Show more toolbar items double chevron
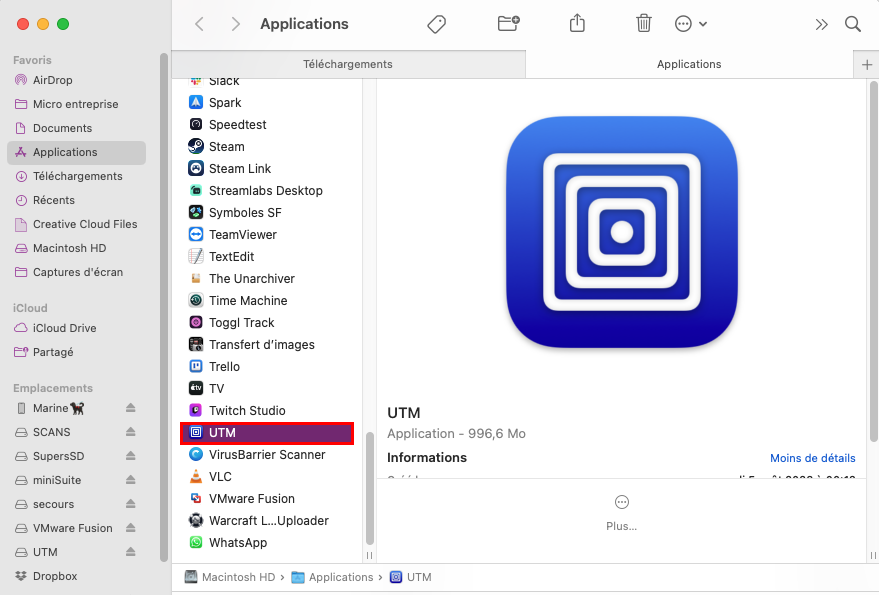This screenshot has width=879, height=595. click(821, 24)
